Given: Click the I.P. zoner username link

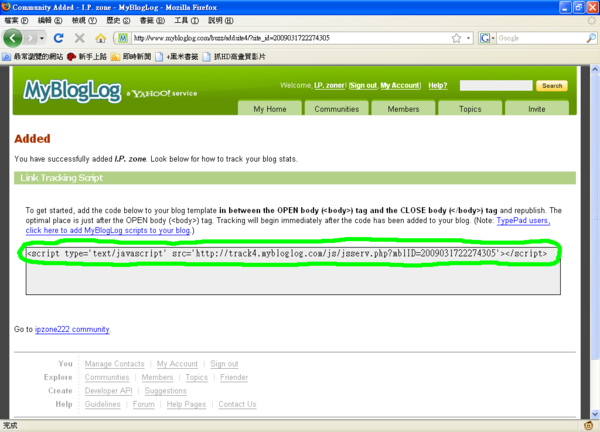Looking at the screenshot, I should (329, 85).
